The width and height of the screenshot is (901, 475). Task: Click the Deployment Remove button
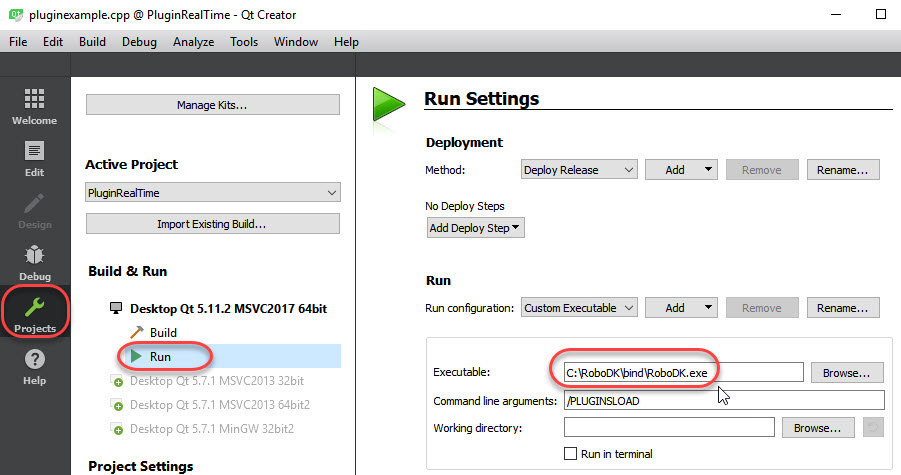pyautogui.click(x=762, y=170)
